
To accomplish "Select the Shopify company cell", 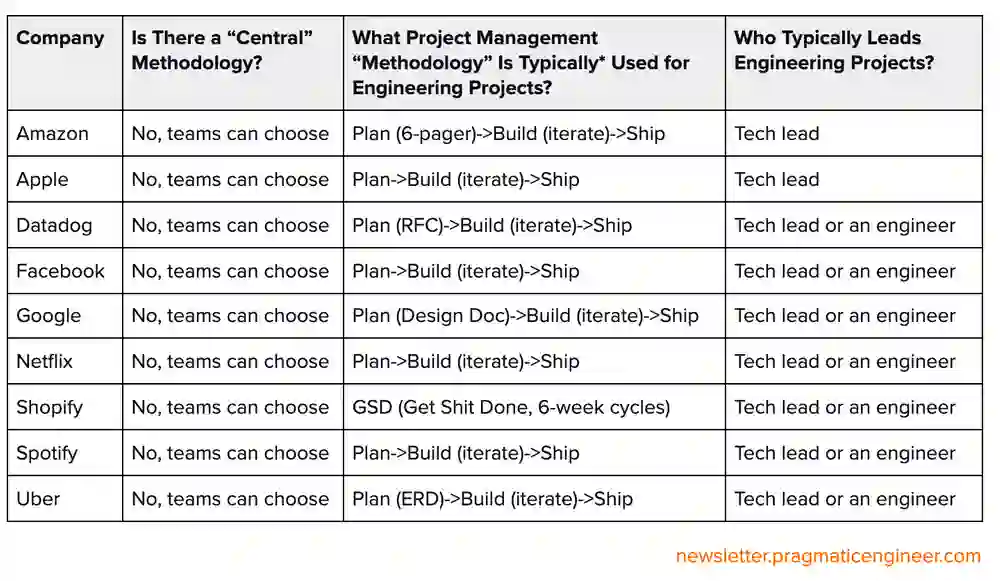I will (50, 408).
